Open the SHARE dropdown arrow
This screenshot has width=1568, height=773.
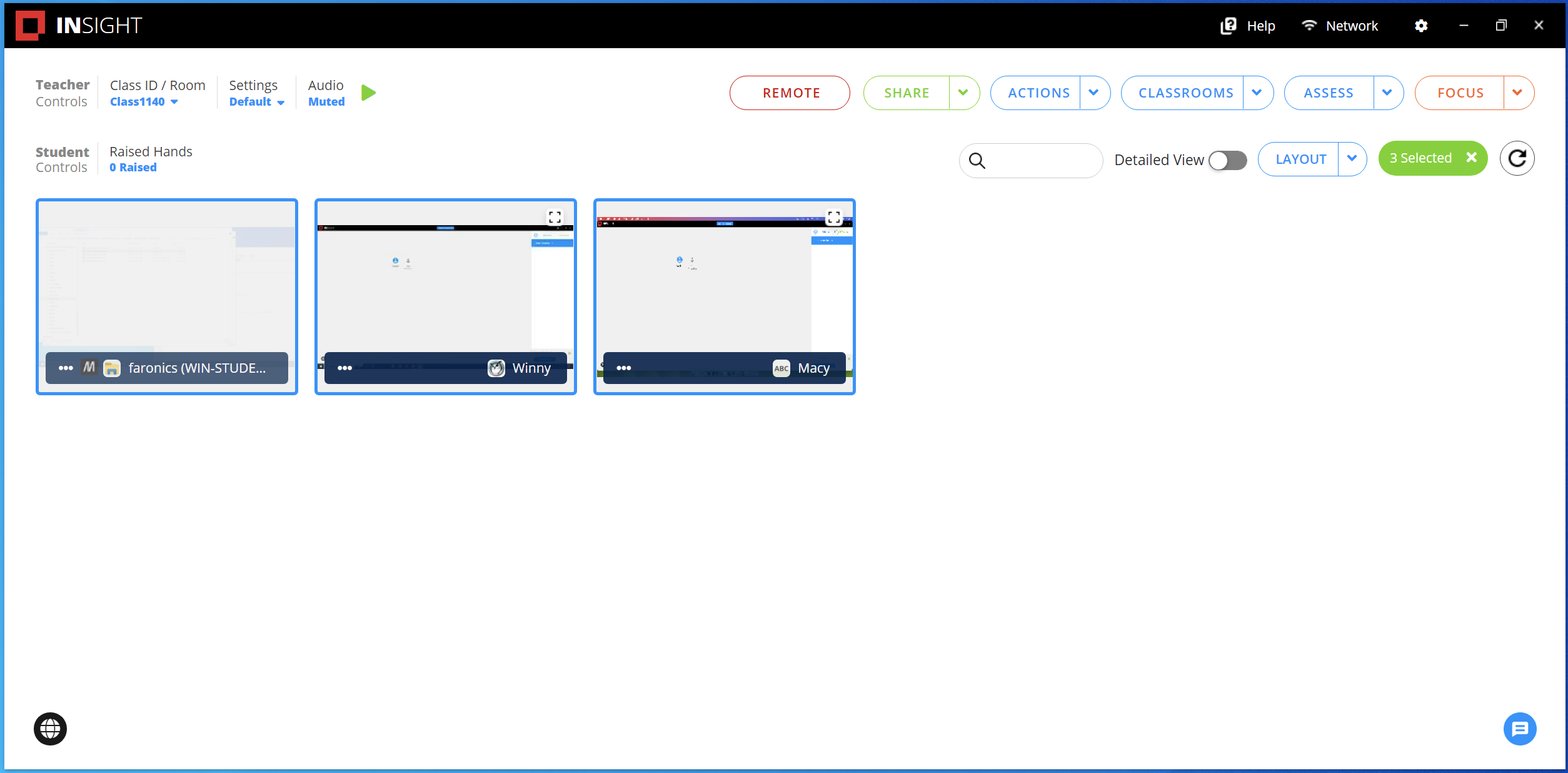pyautogui.click(x=963, y=93)
